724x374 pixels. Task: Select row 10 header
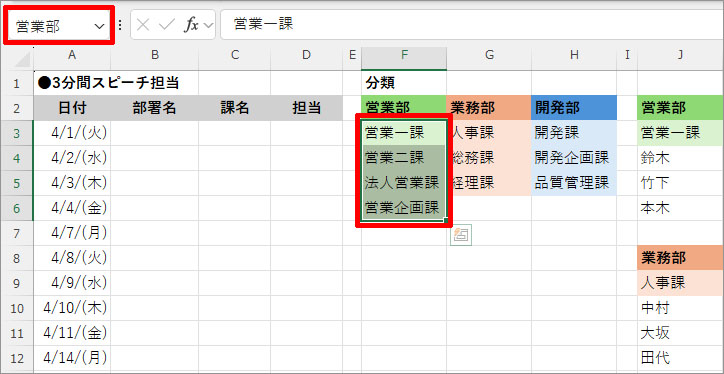click(17, 308)
